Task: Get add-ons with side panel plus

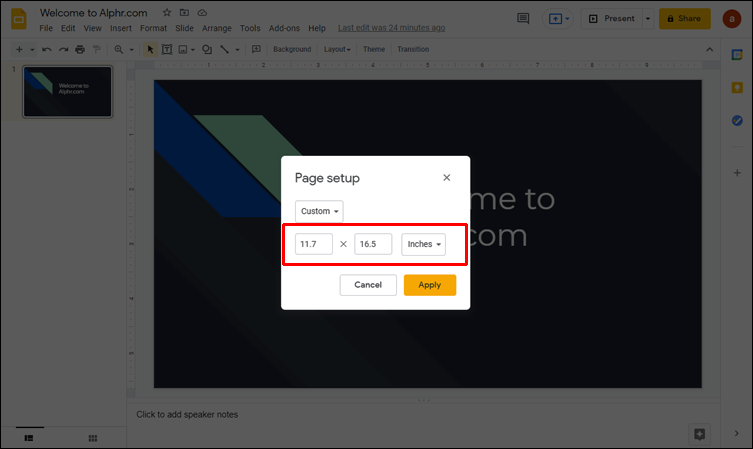Action: click(737, 173)
